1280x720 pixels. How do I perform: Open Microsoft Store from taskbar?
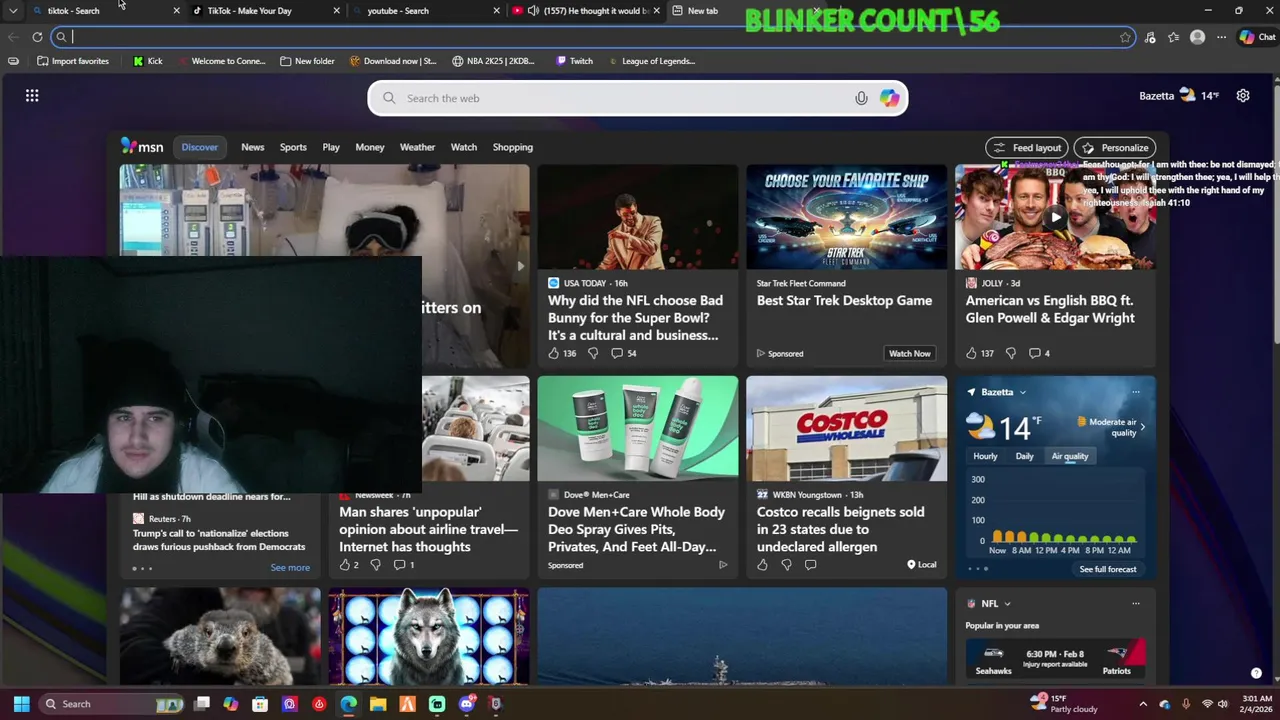click(x=260, y=704)
